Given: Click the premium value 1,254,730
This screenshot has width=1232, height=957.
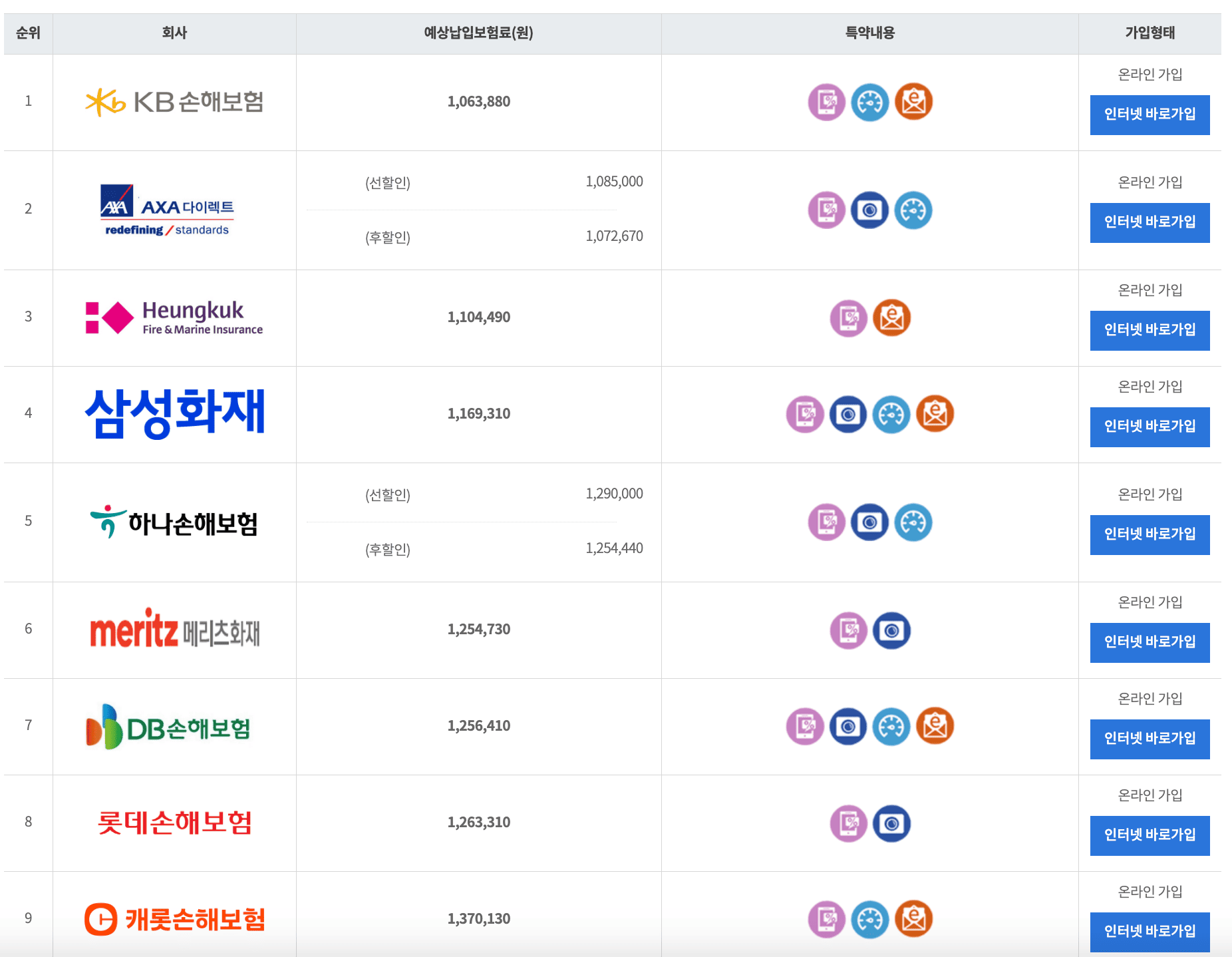Looking at the screenshot, I should 479,630.
